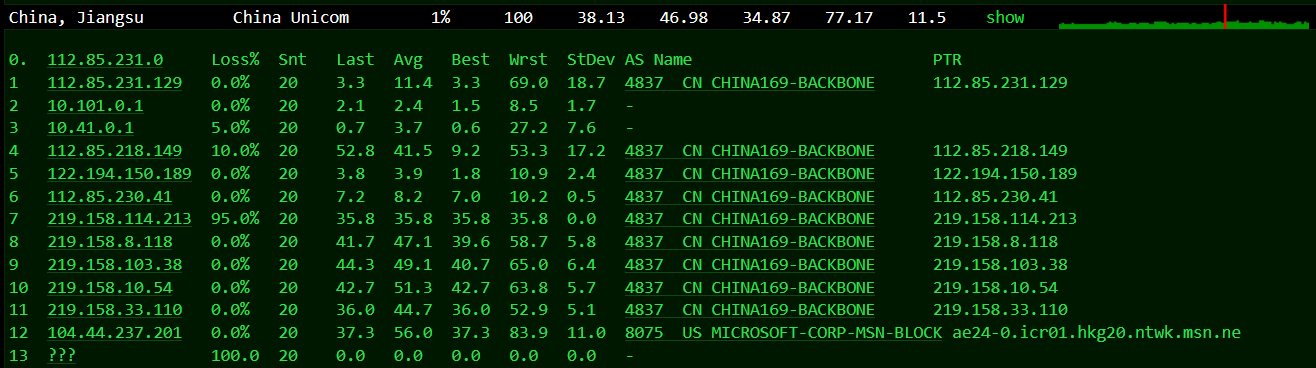Screen dimensions: 1316x368
Task: Open AS 8075 MICROSOFT-CORP-MSN-BLOCK link
Action: coord(783,332)
